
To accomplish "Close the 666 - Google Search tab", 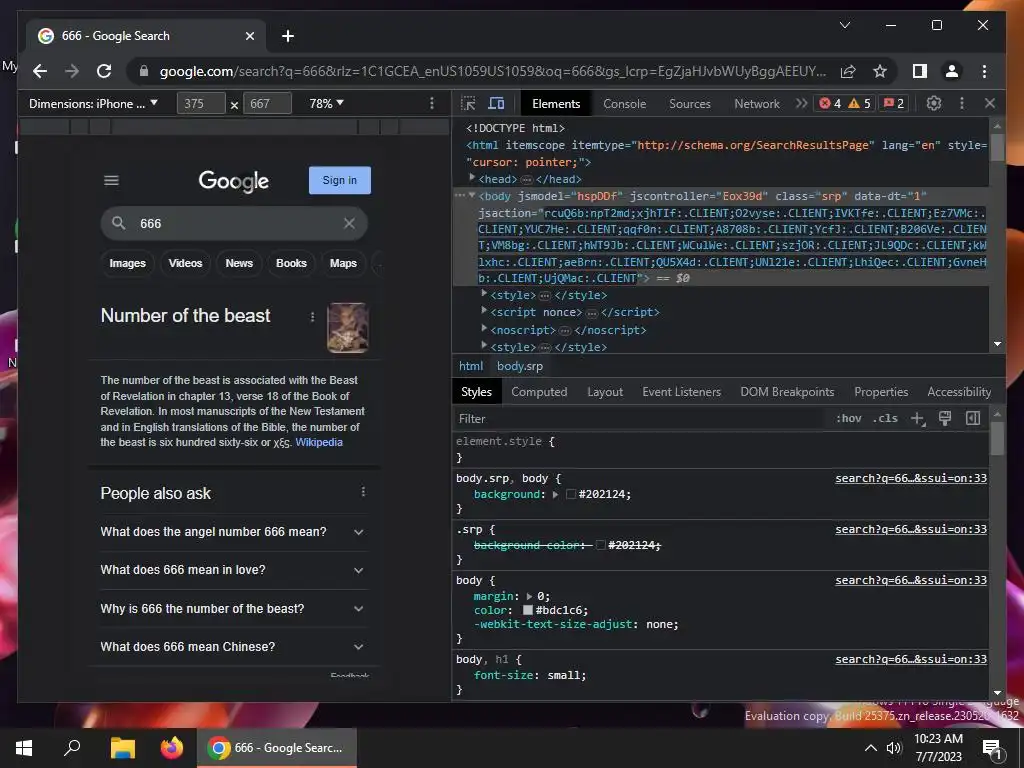I will [x=249, y=36].
